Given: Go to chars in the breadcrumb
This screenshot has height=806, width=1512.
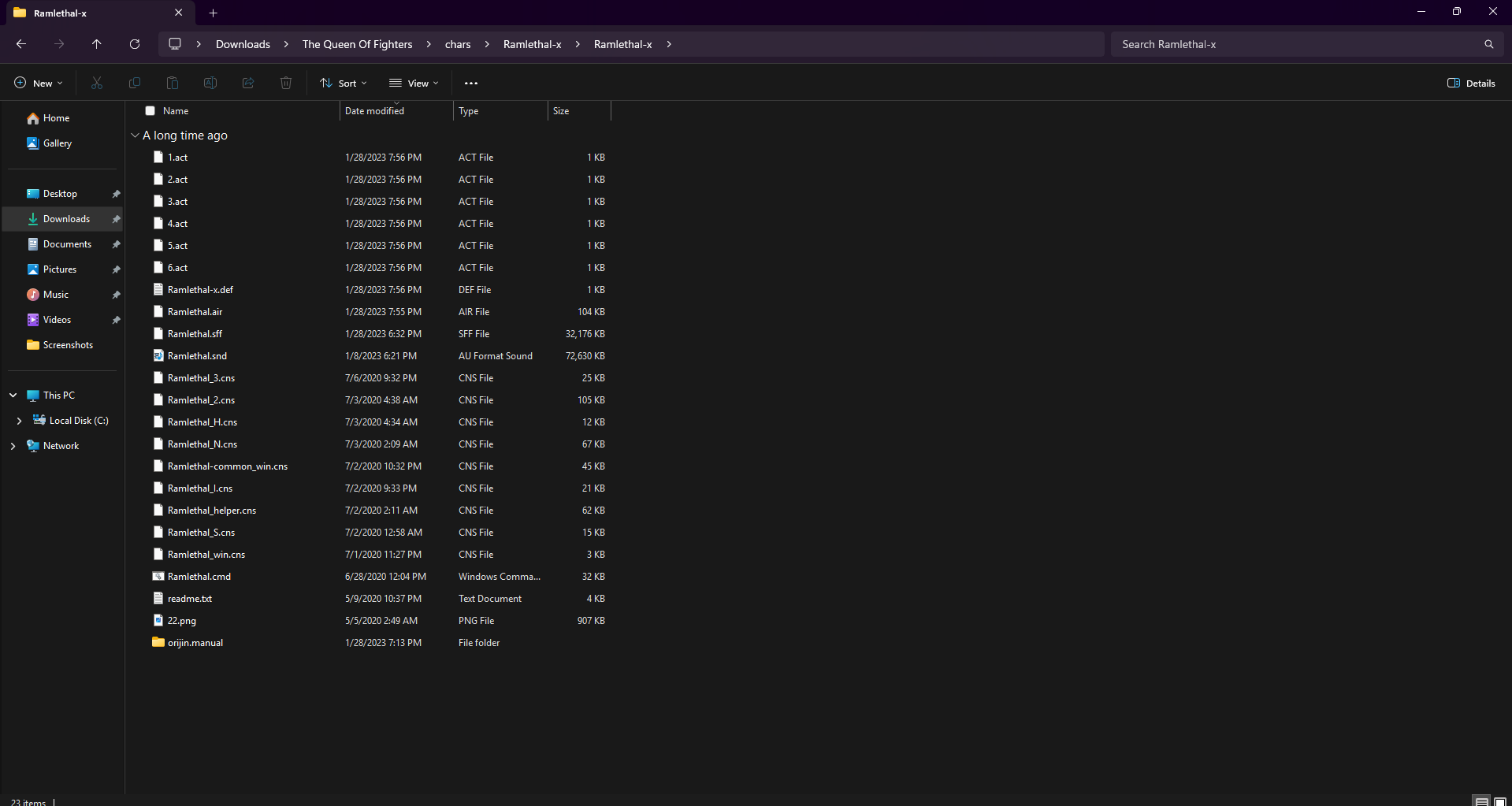Looking at the screenshot, I should point(458,44).
